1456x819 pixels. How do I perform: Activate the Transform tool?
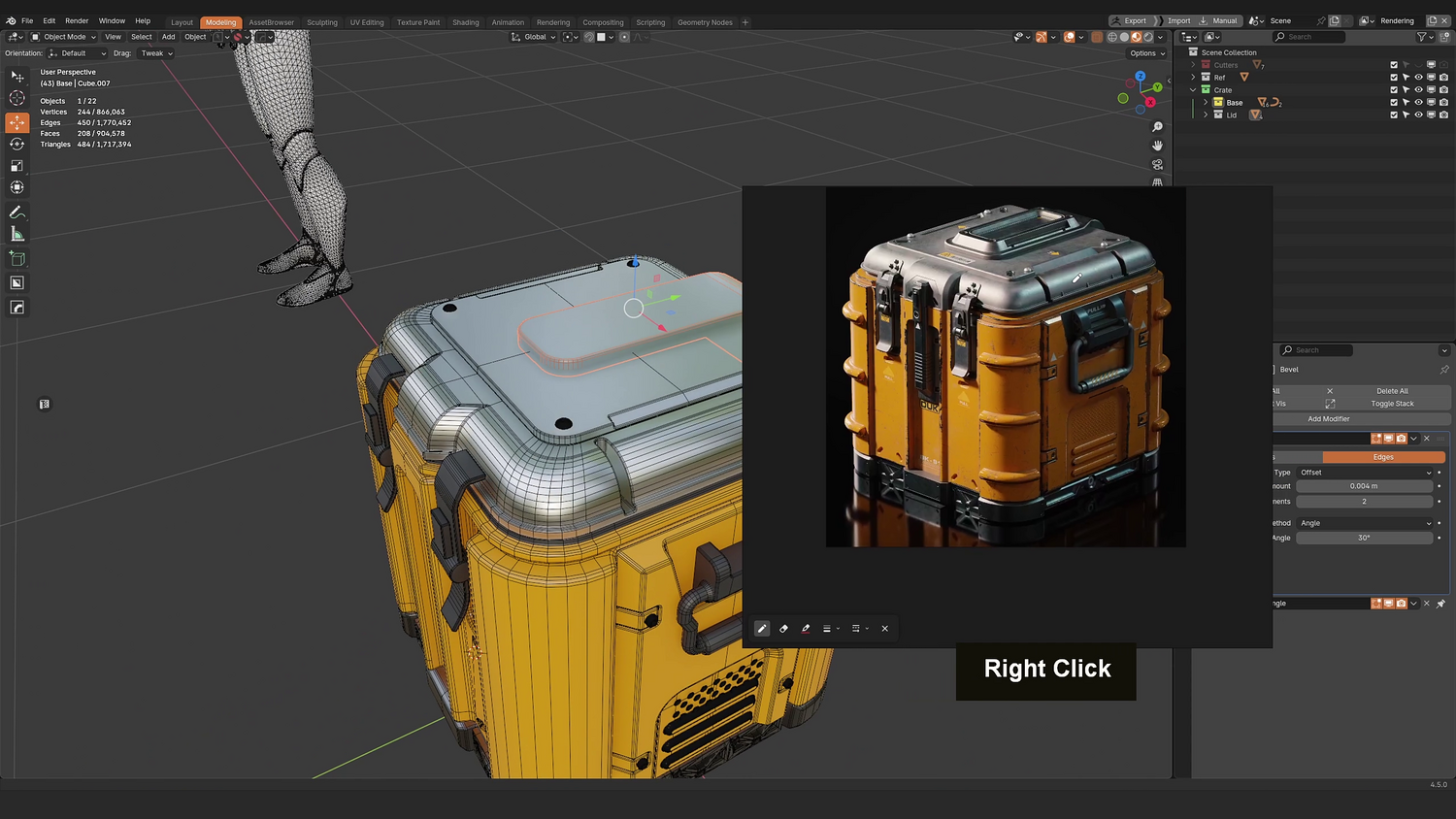[17, 187]
